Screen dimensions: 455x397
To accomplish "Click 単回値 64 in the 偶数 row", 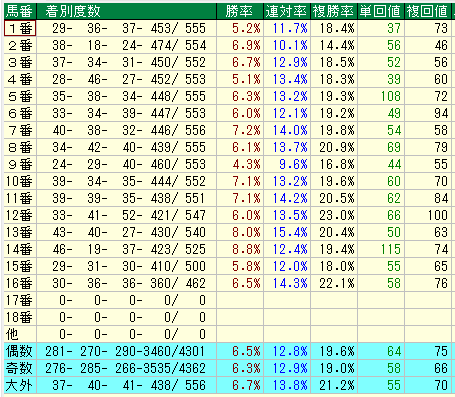I will click(394, 351).
